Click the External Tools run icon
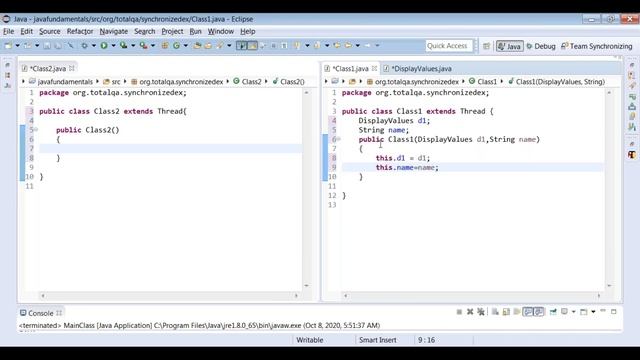Viewport: 640px width, 360px height. click(x=143, y=46)
